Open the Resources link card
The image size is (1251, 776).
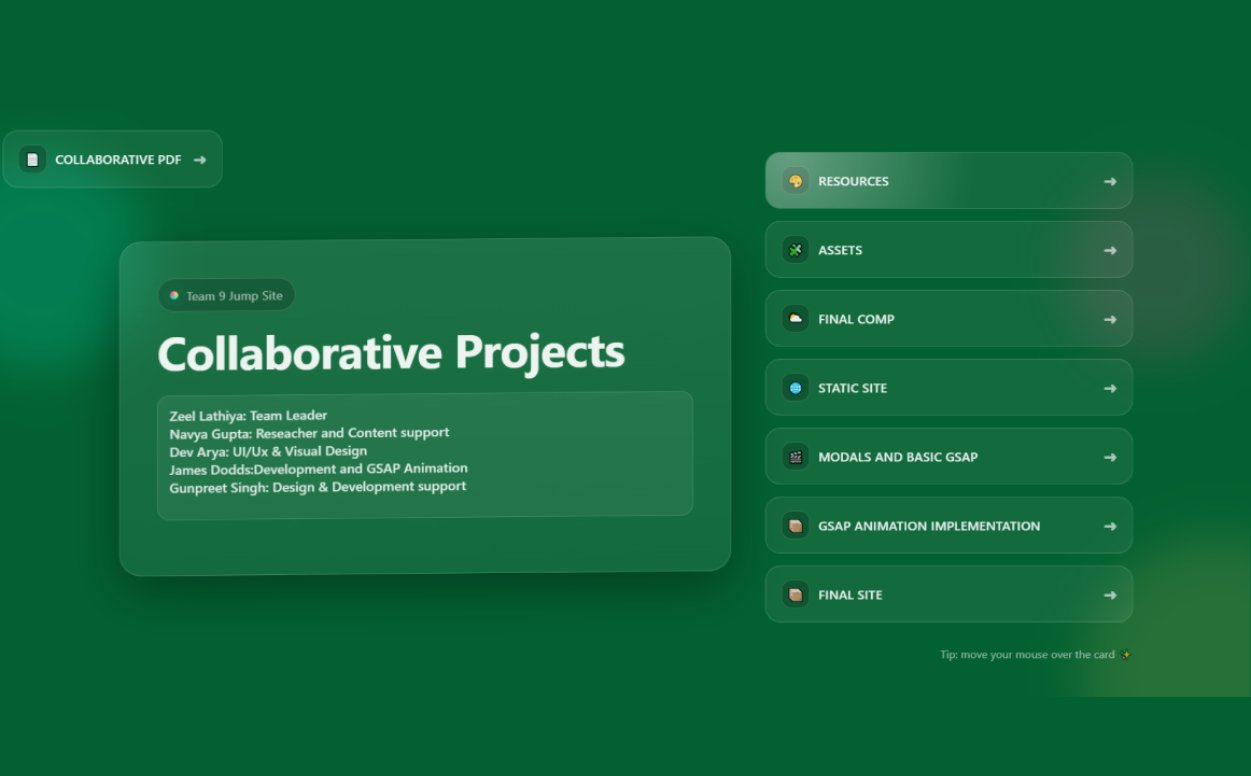[948, 181]
